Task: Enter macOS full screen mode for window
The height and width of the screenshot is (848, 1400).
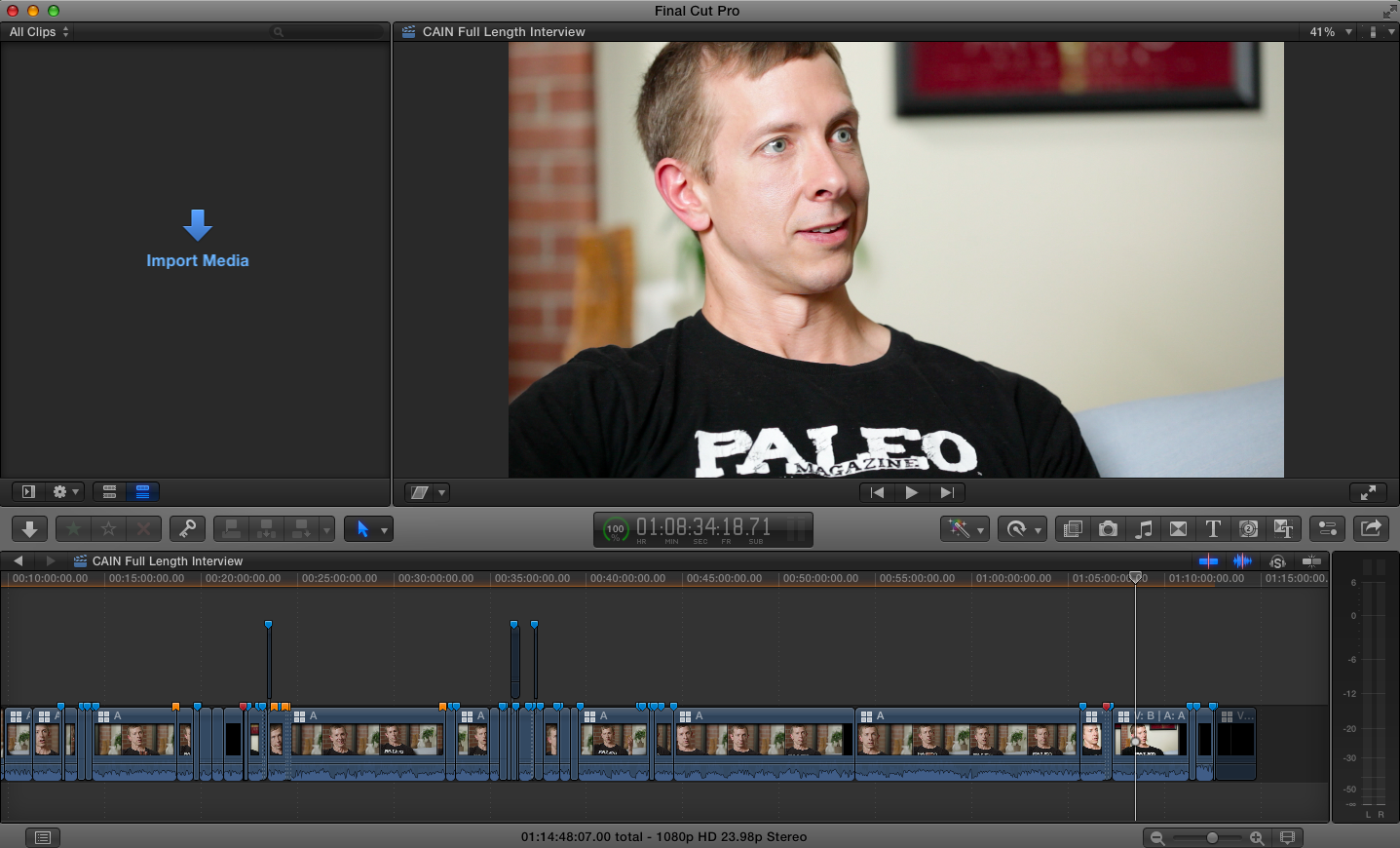Action: pos(1389,11)
